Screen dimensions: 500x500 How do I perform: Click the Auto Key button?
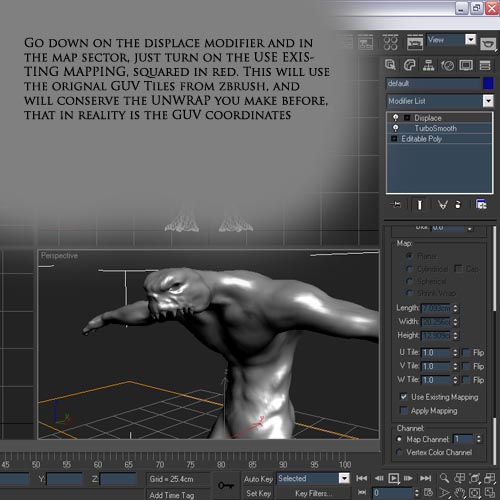point(258,479)
